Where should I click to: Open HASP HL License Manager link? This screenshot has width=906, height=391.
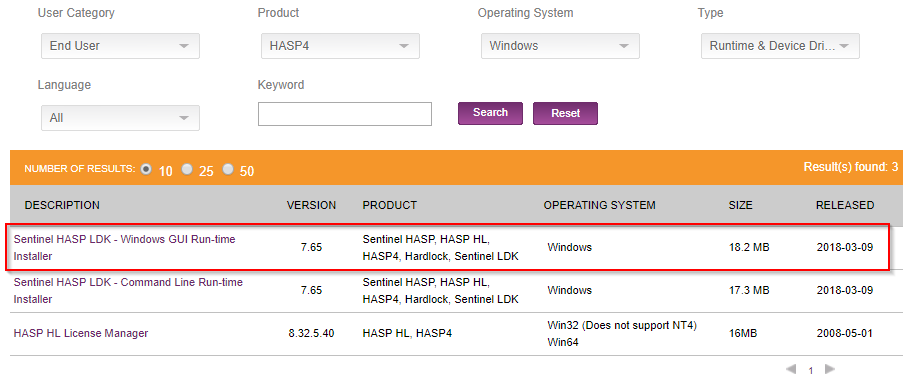click(81, 333)
